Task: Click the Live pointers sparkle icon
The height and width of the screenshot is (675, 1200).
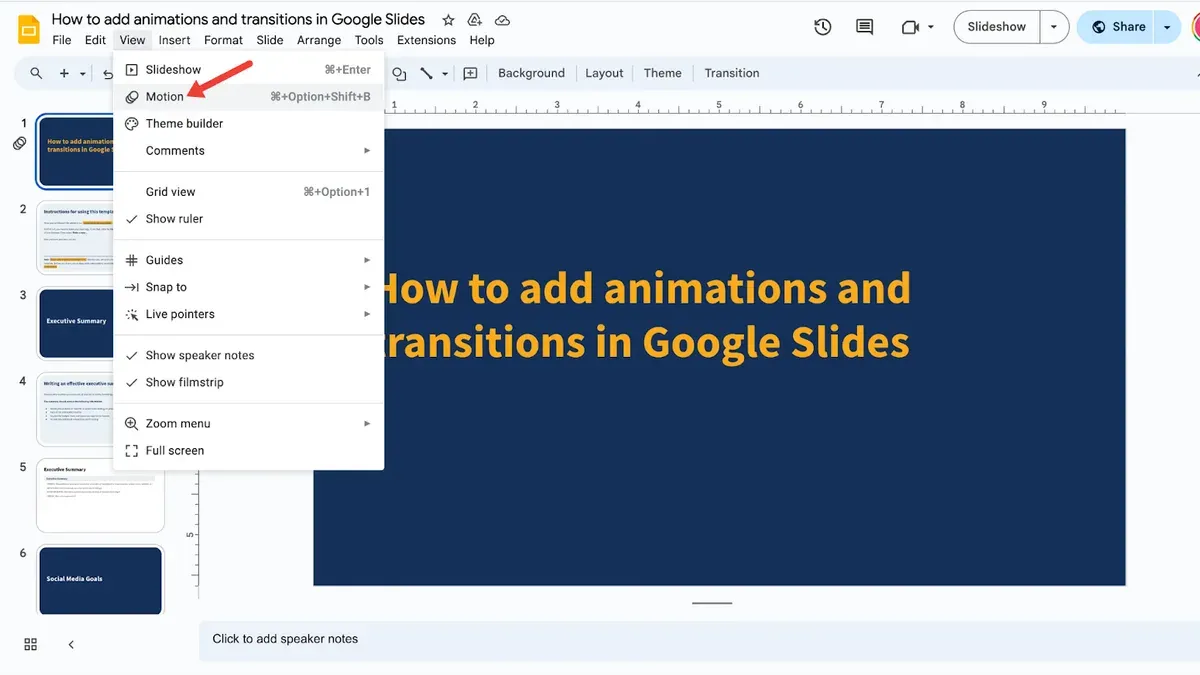Action: point(131,314)
